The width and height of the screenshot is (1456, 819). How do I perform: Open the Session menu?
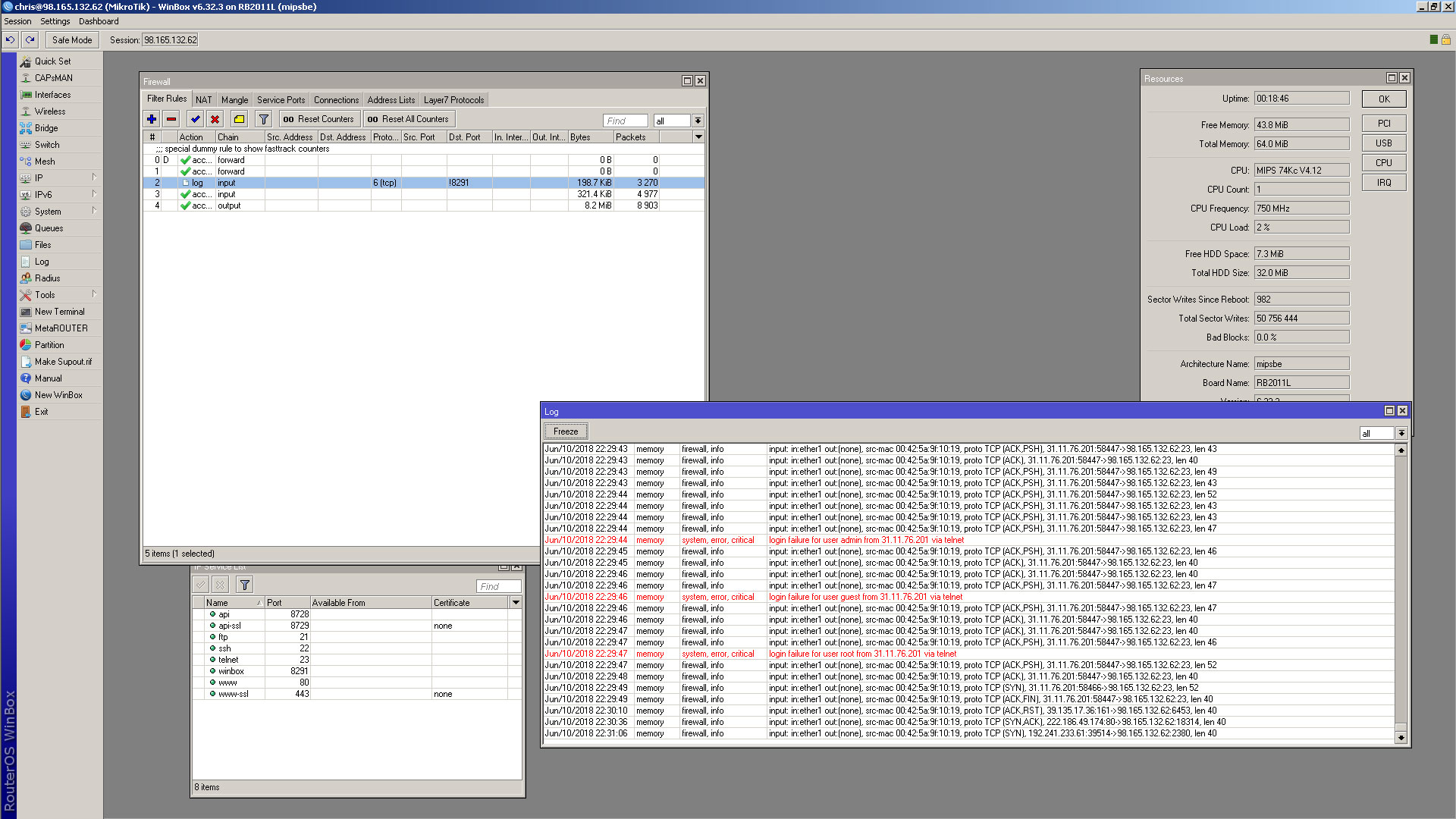17,21
